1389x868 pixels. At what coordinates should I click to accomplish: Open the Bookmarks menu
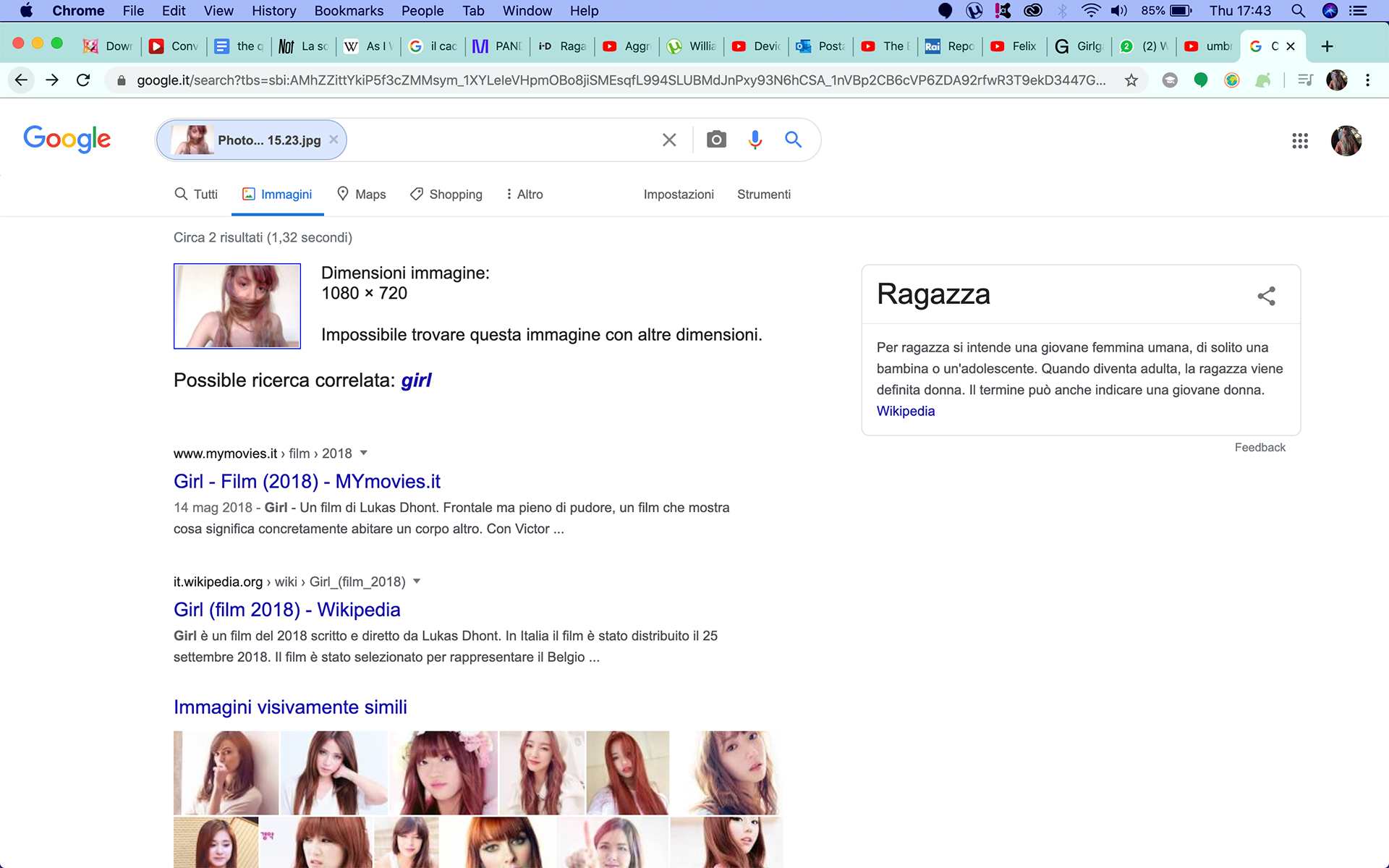[x=349, y=11]
